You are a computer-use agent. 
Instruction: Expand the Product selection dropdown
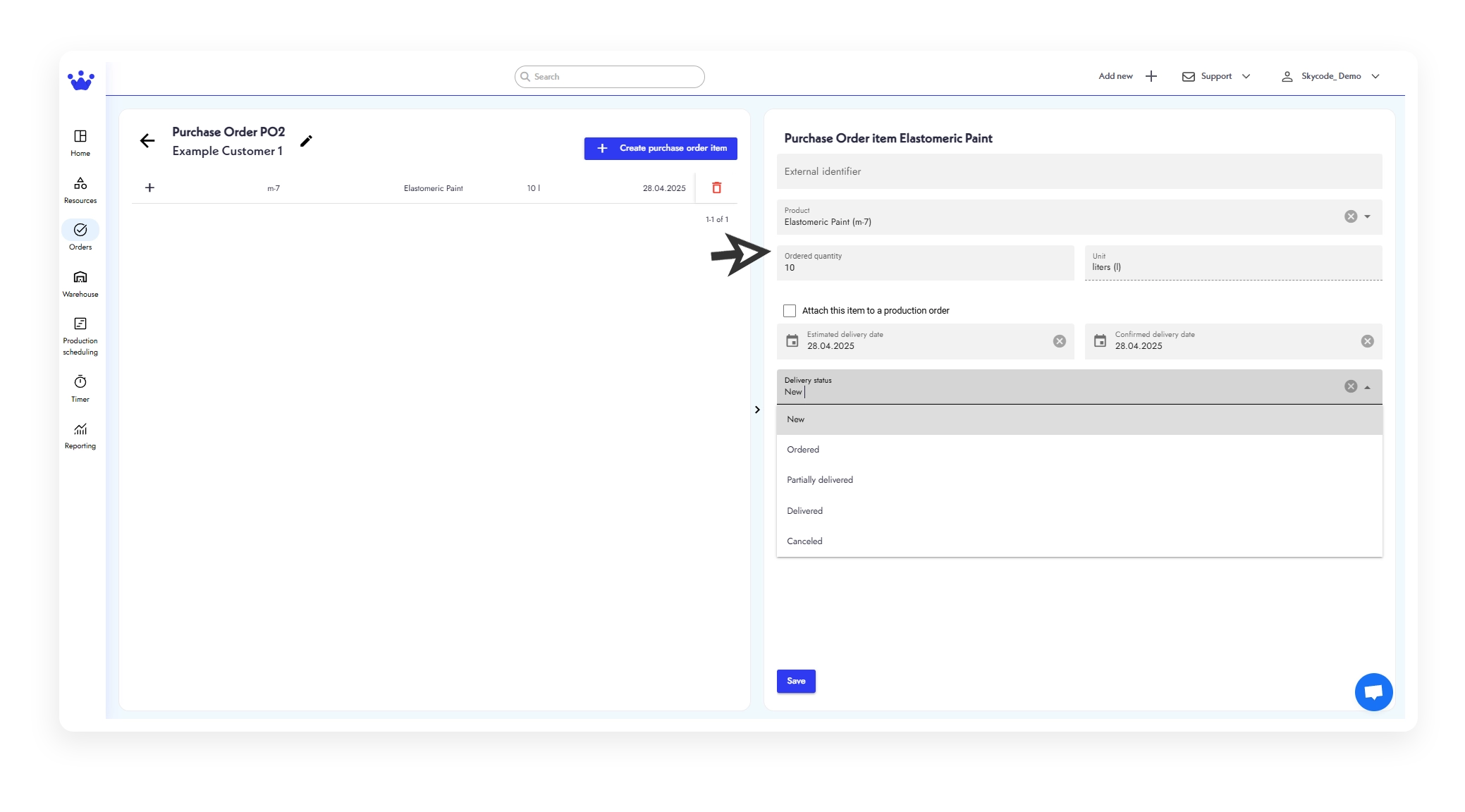1368,216
